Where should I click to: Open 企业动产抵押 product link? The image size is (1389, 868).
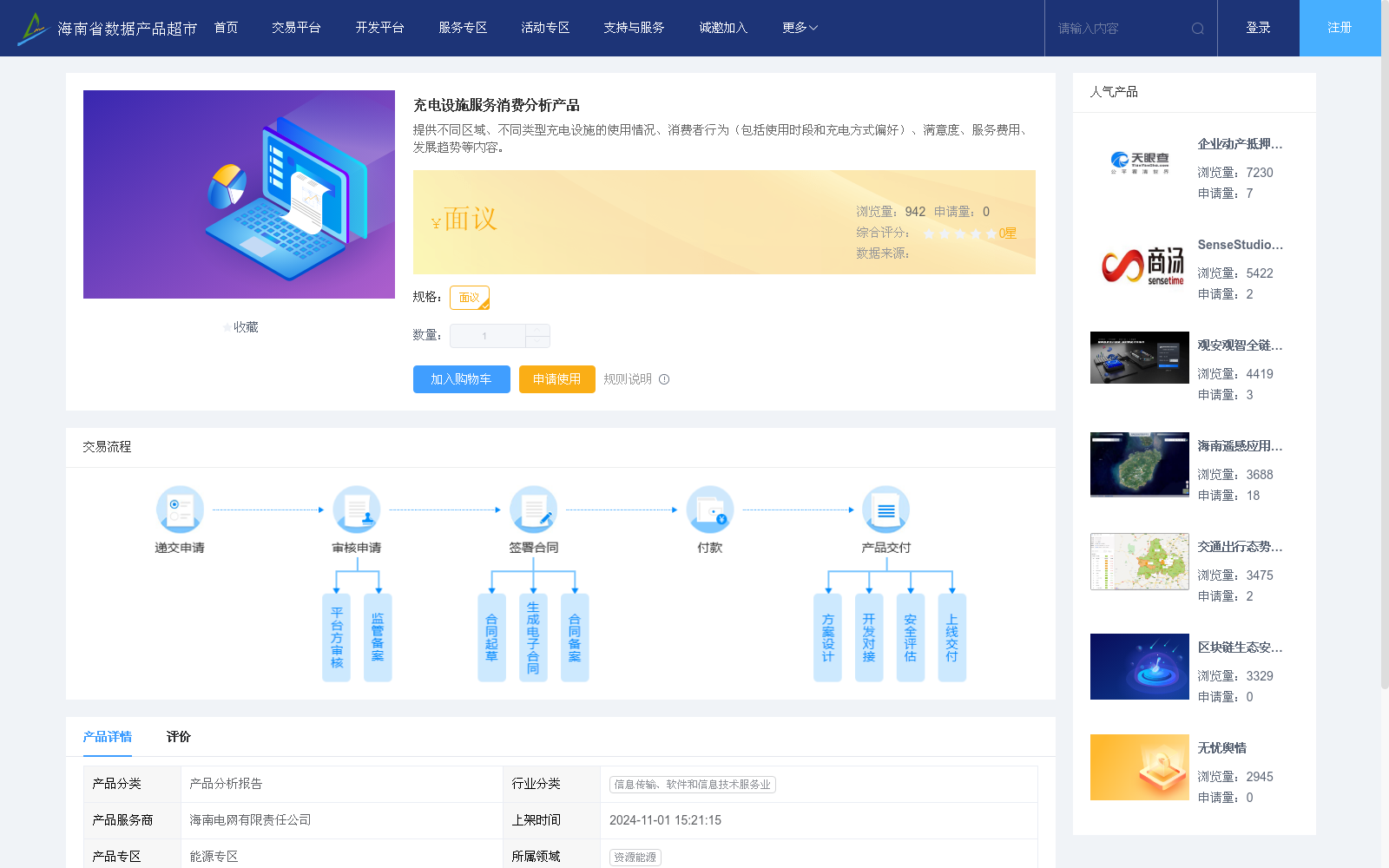coord(1240,144)
